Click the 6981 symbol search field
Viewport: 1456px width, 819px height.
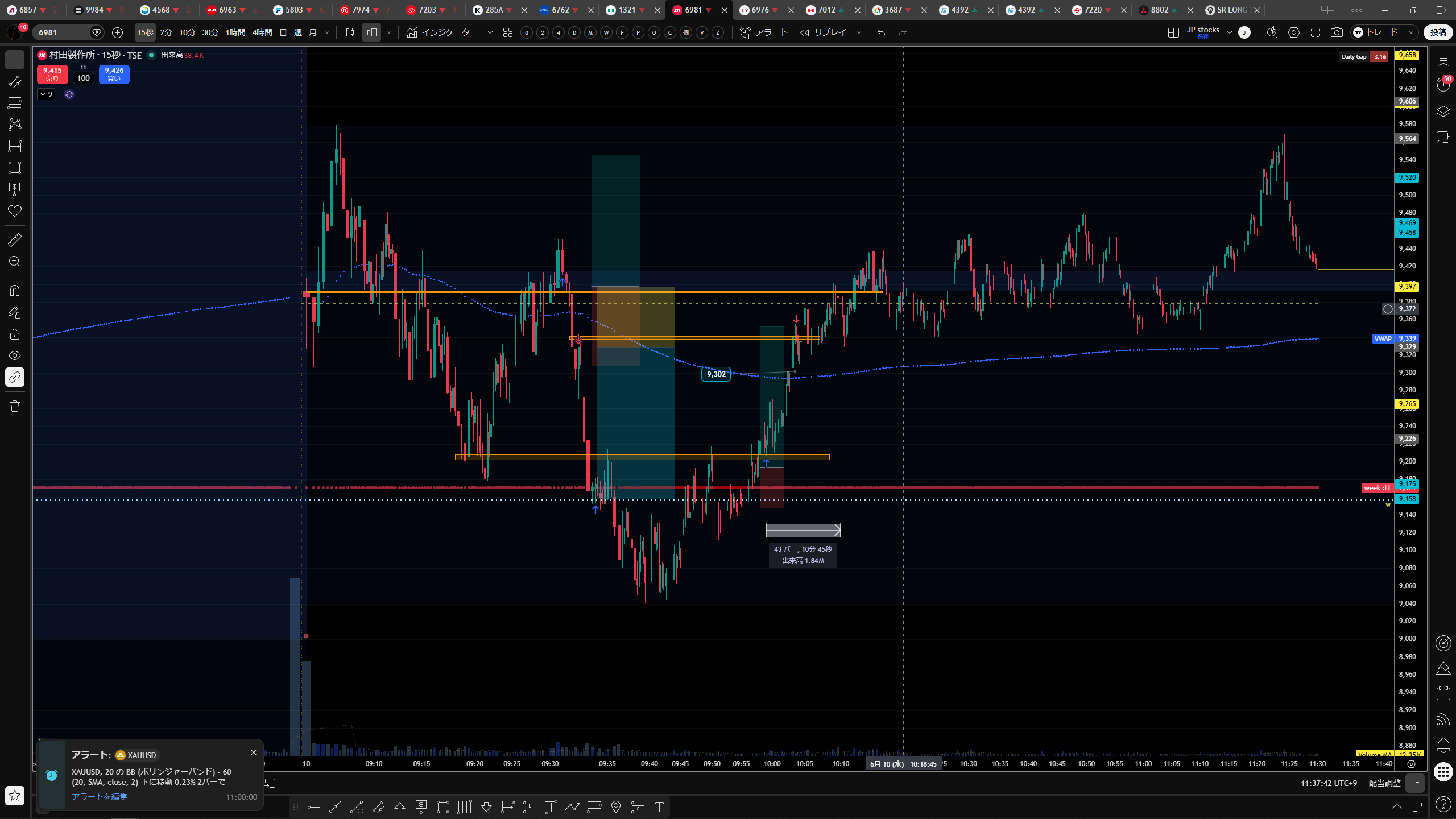tap(61, 32)
